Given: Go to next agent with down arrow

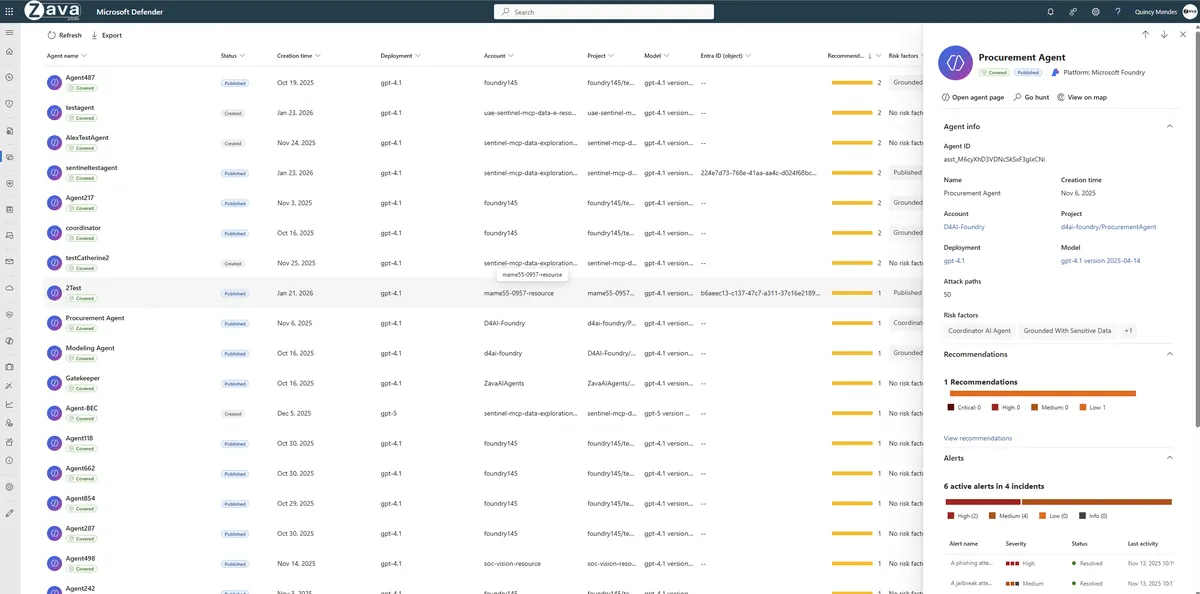Looking at the screenshot, I should (x=1164, y=34).
